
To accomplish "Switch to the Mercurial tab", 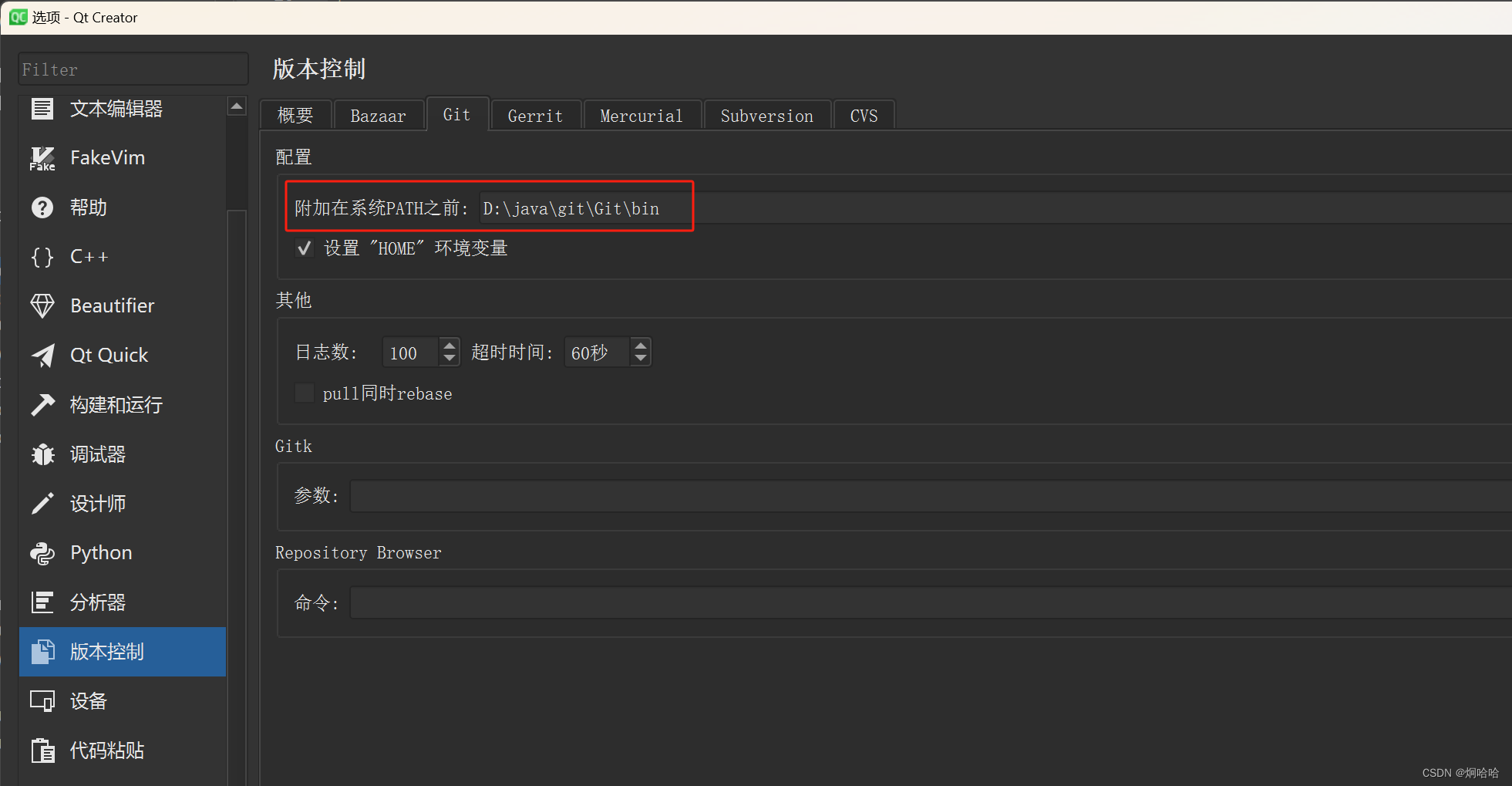I will (642, 116).
